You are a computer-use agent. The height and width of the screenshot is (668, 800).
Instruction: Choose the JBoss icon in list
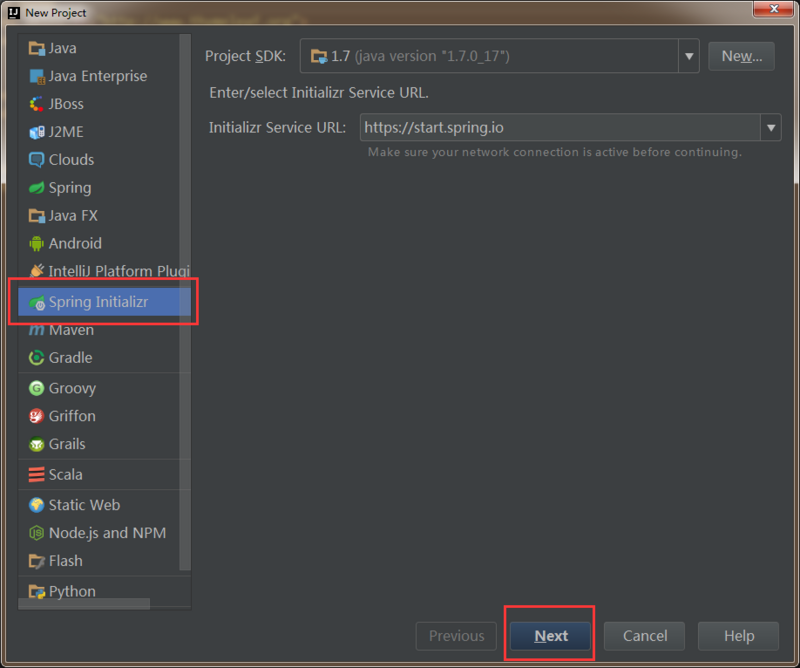pyautogui.click(x=37, y=104)
